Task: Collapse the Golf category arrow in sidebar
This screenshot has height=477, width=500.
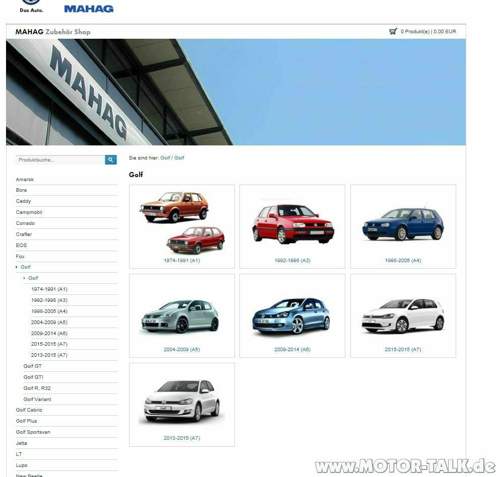Action: 17,267
